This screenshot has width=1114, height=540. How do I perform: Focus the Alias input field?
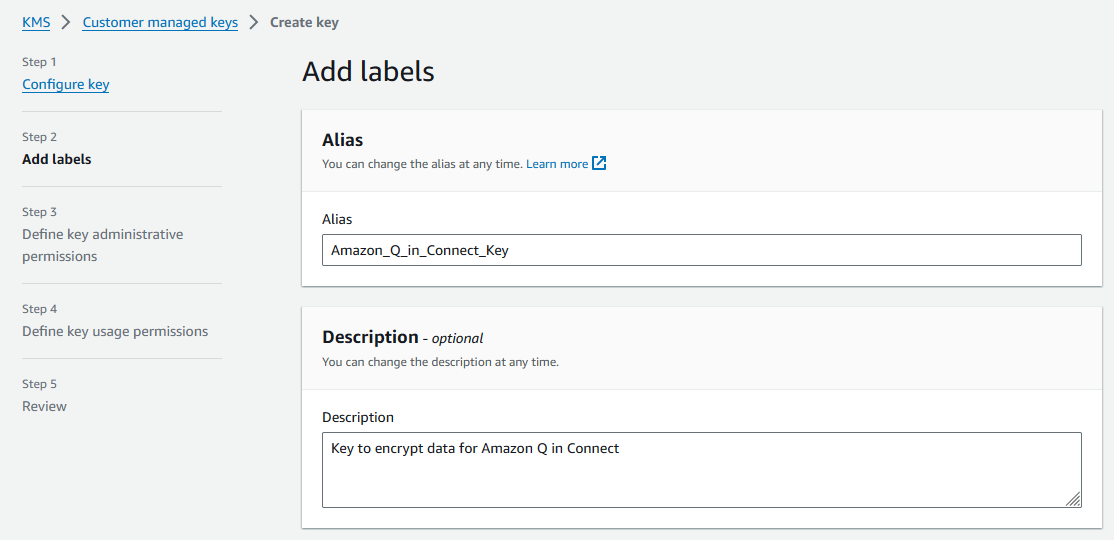(x=701, y=250)
